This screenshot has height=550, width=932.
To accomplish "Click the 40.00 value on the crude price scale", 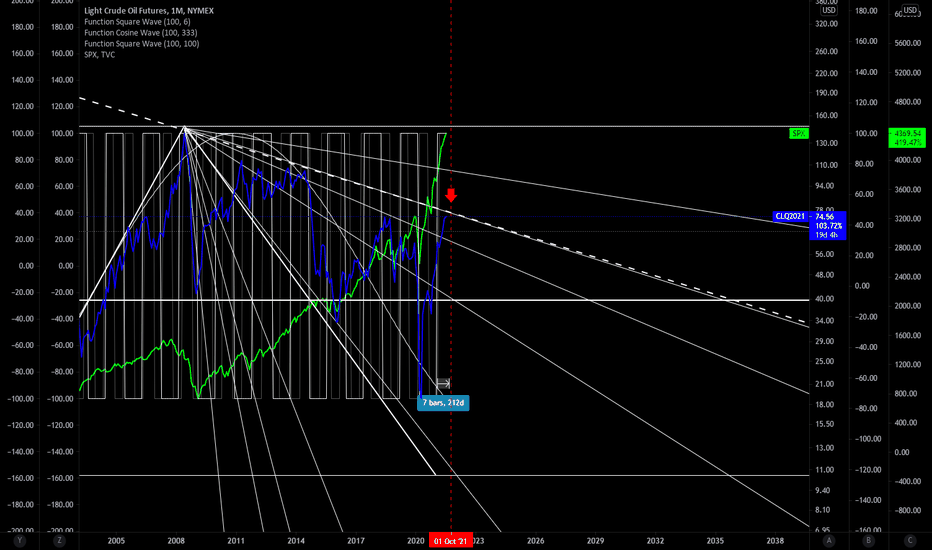I will 824,299.
